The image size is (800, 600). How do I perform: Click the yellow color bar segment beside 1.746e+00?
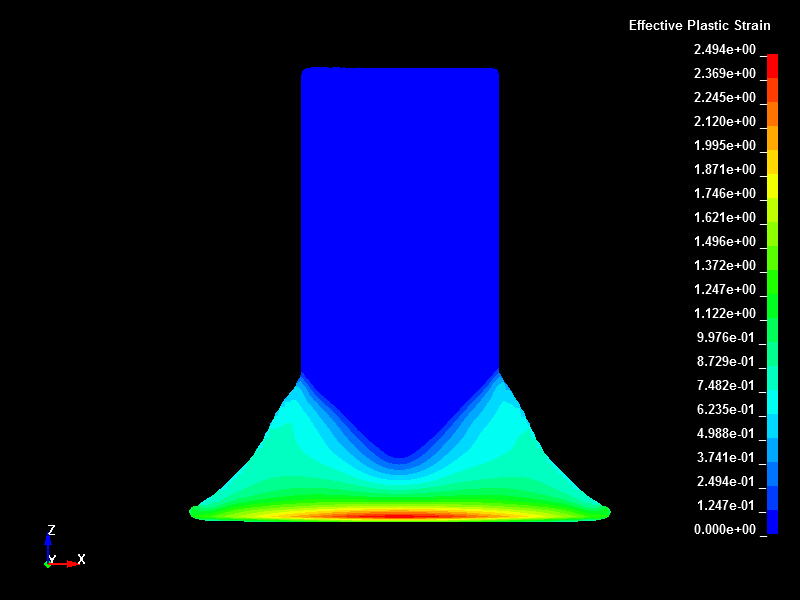pos(772,186)
